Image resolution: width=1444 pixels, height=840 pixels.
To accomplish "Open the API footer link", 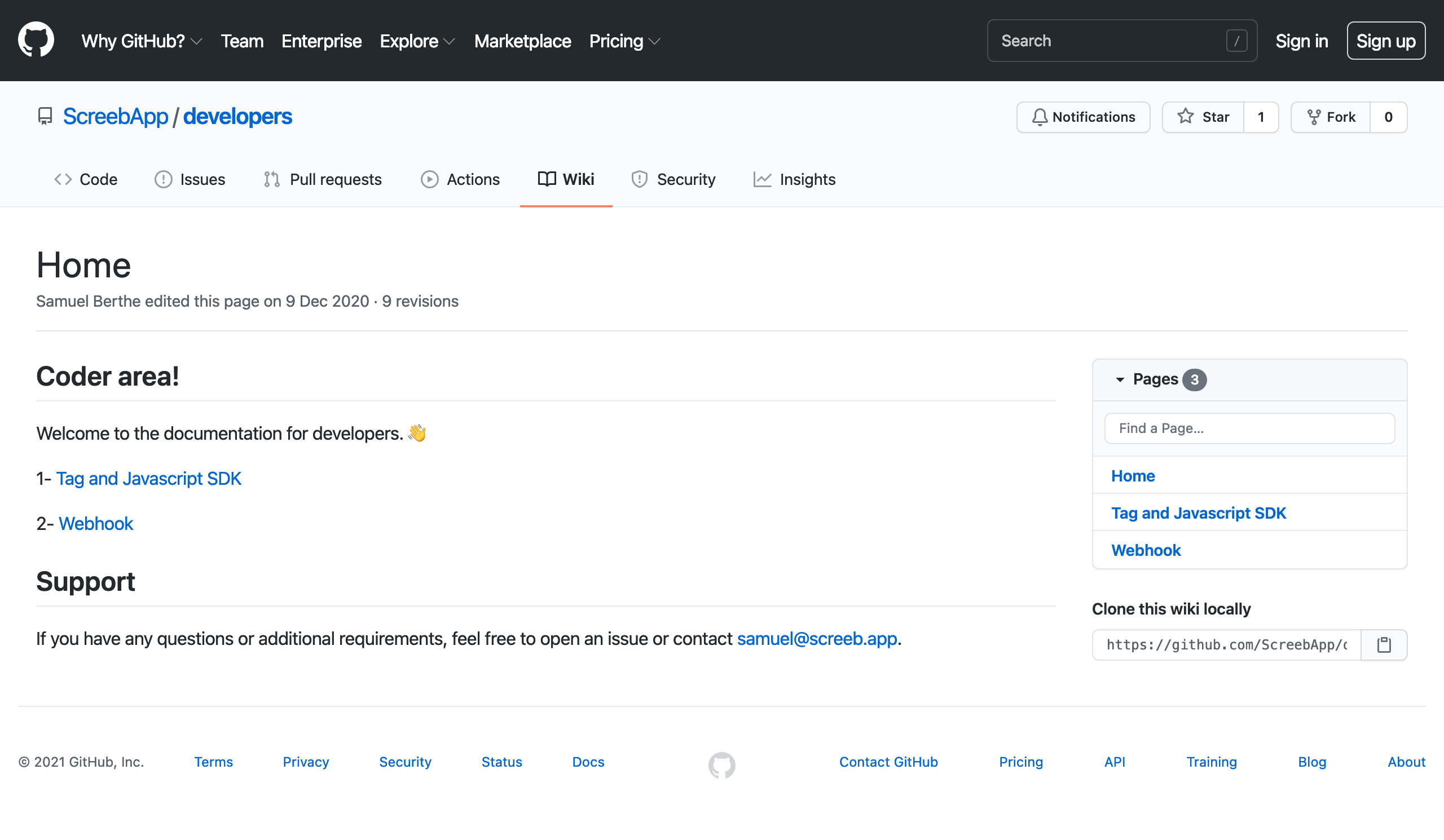I will tap(1115, 762).
